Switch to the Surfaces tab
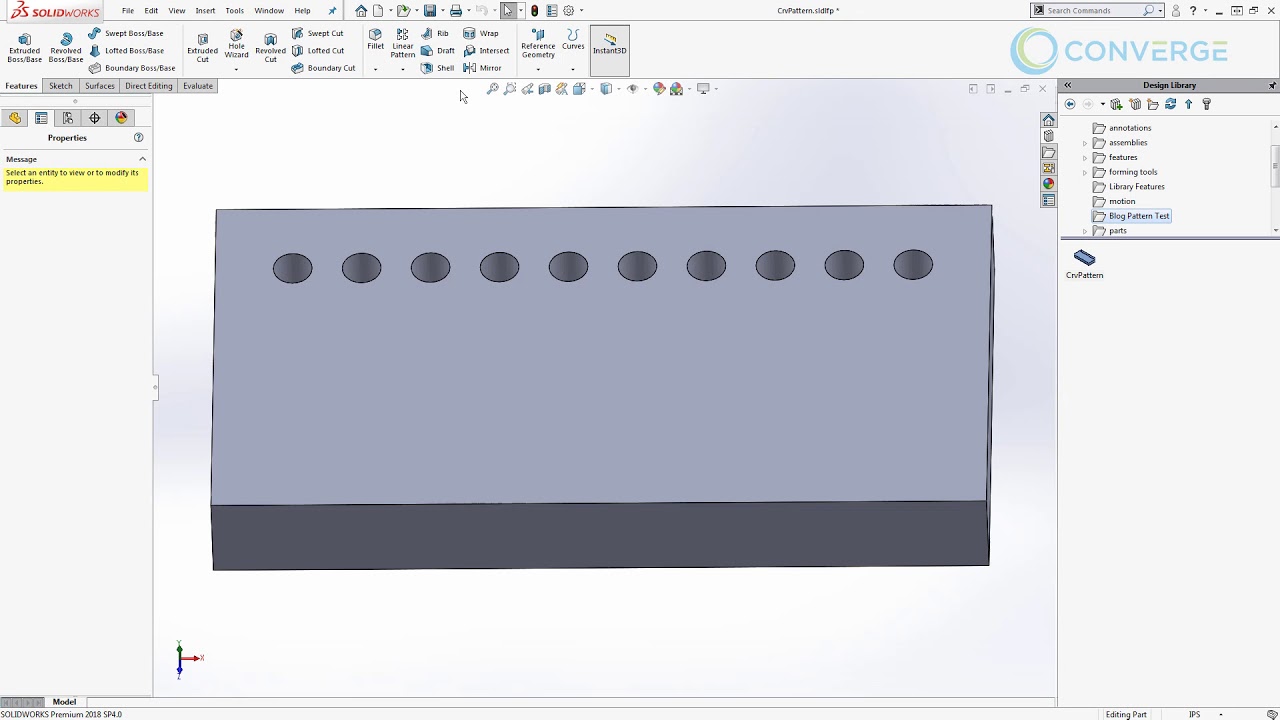1280x720 pixels. pos(100,86)
